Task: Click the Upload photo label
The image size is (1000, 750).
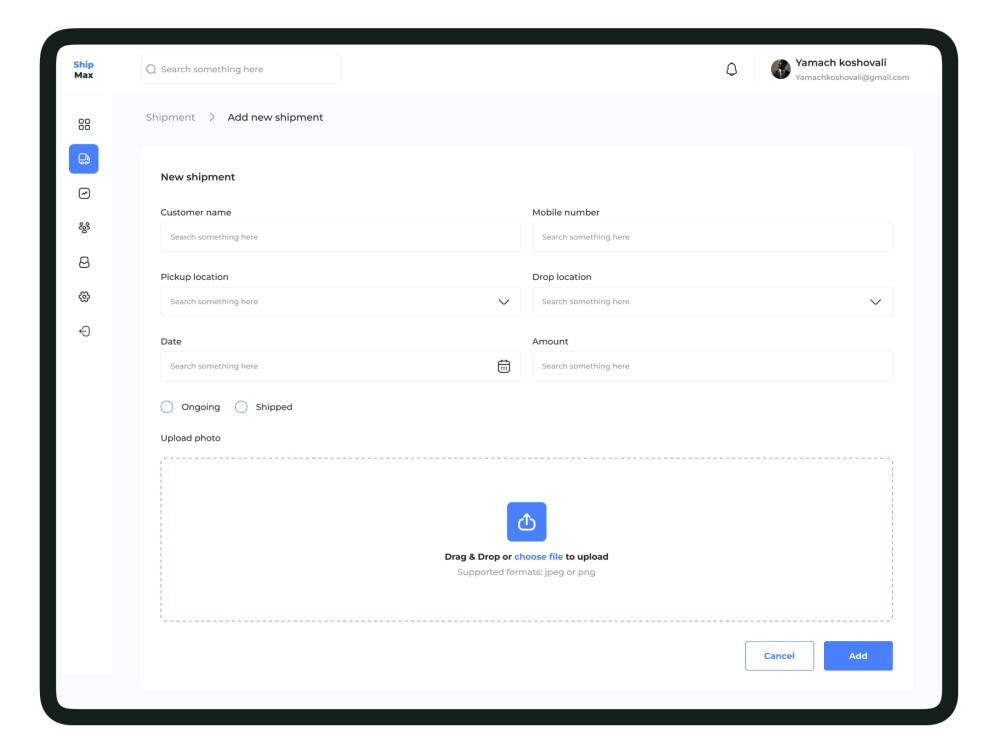Action: 191,438
